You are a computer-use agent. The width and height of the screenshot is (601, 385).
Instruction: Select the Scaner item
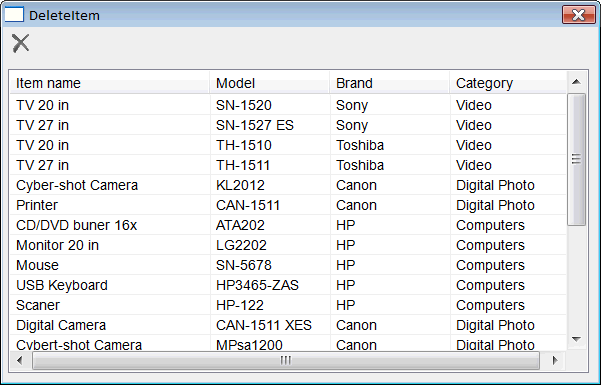288,305
